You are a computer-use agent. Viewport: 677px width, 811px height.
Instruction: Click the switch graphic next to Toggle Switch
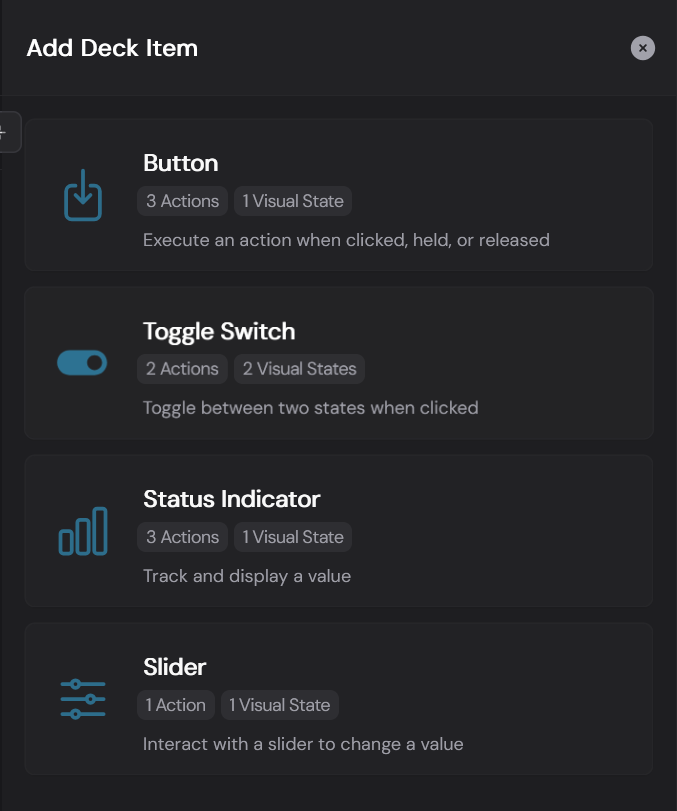(82, 362)
